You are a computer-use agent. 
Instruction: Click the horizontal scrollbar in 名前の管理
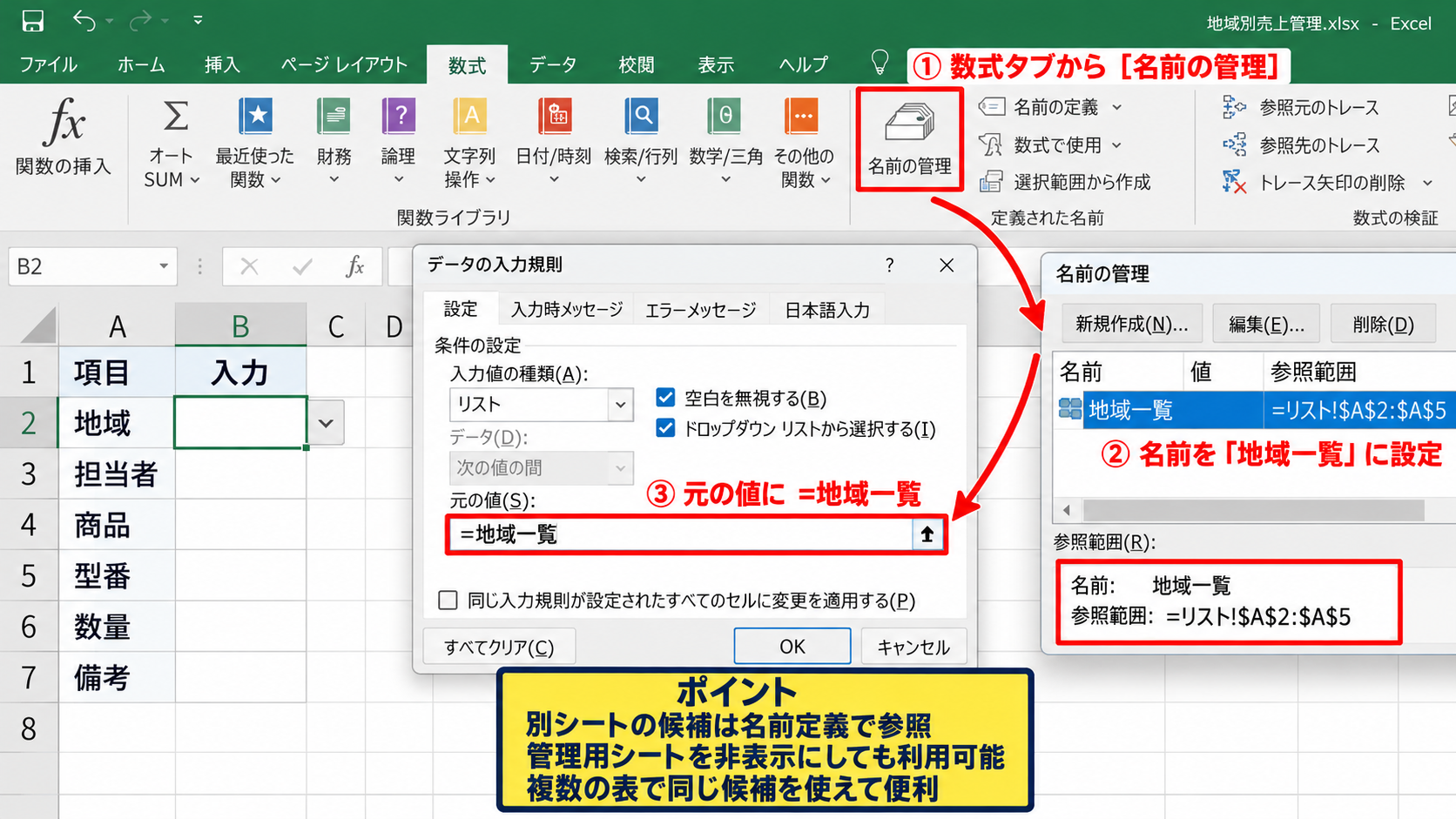(x=1252, y=510)
